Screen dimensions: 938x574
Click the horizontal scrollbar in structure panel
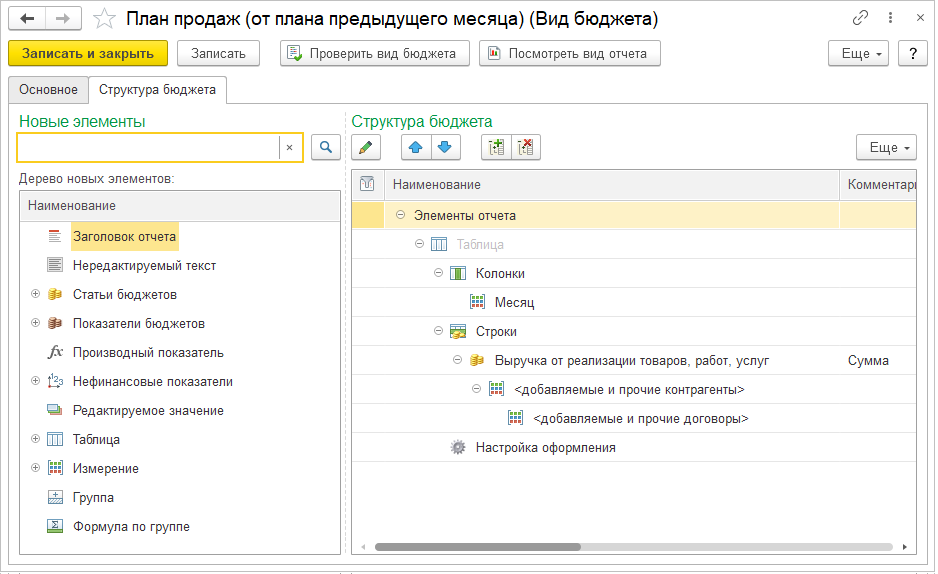point(478,547)
